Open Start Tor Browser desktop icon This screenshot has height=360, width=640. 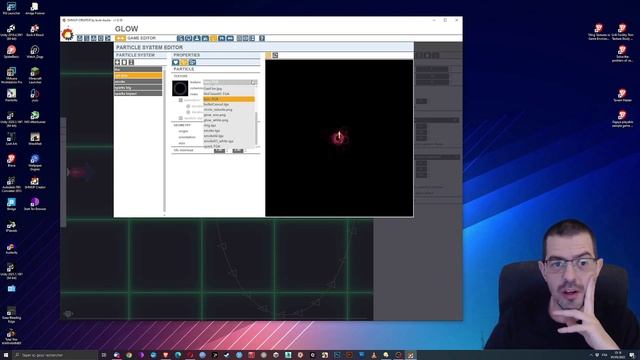tap(35, 204)
